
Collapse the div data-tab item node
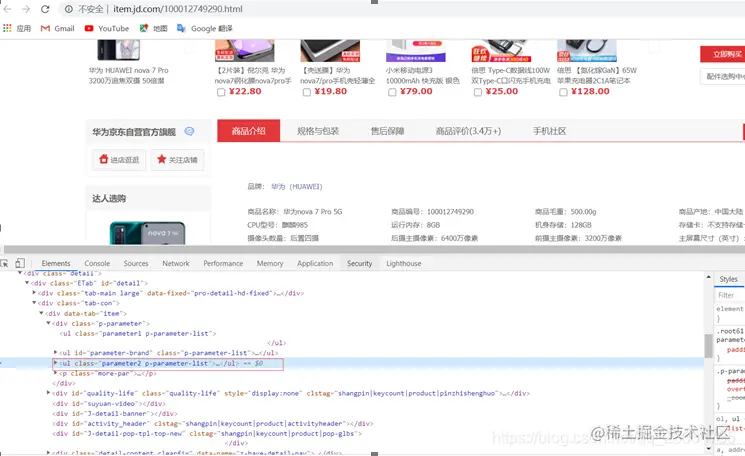(x=41, y=313)
